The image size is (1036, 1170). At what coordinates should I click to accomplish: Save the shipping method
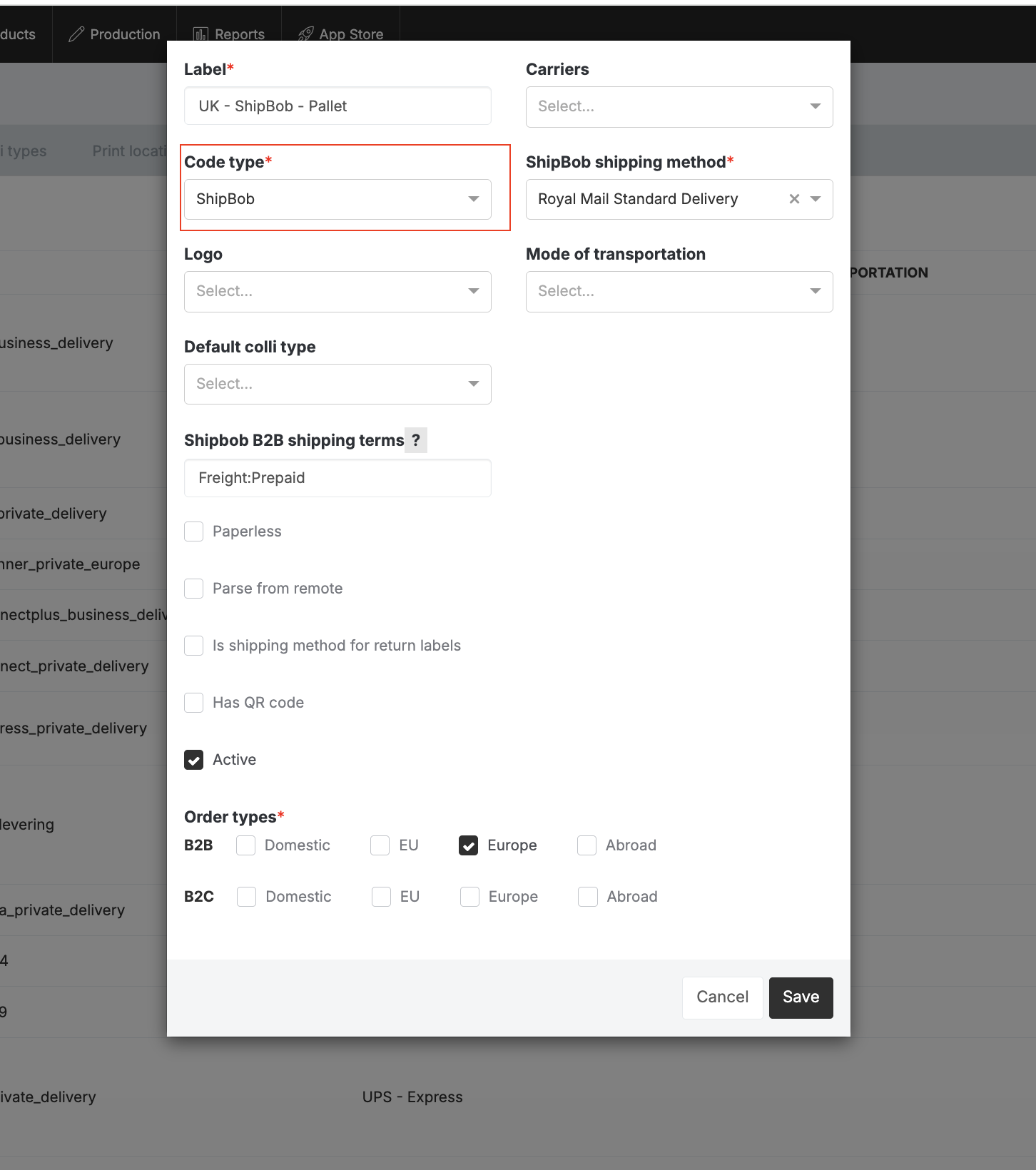[801, 997]
